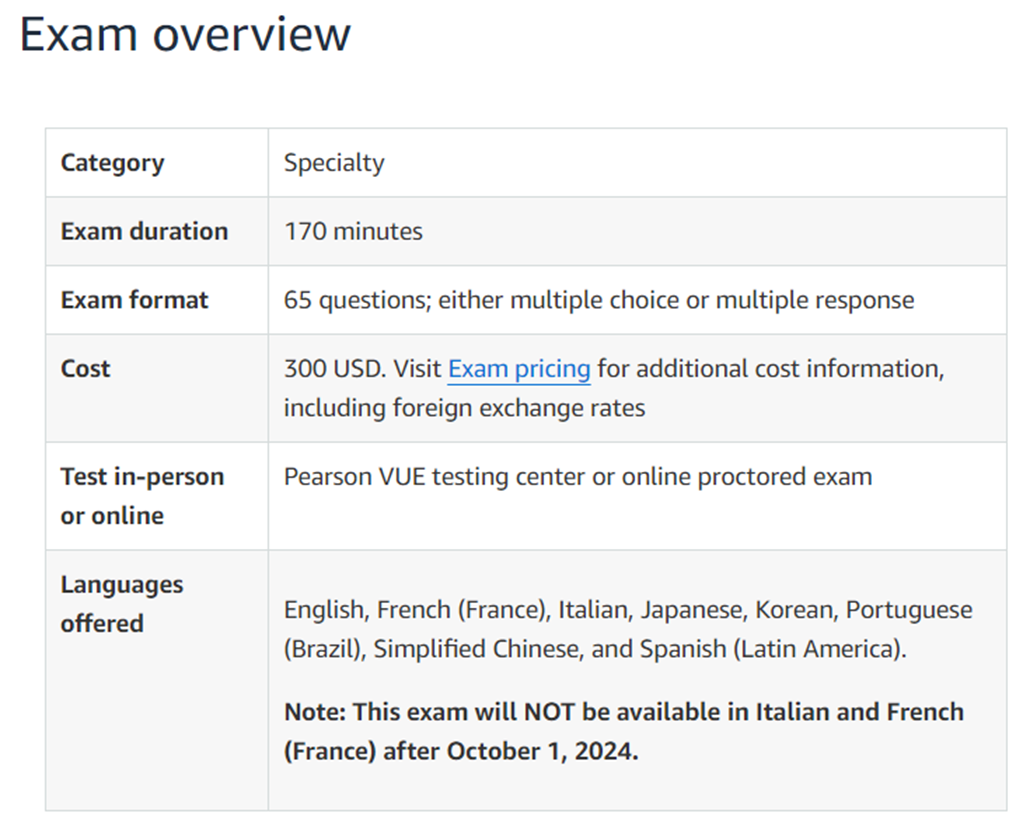Click the foreign exchange rates text line
The image size is (1023, 831).
pos(464,408)
